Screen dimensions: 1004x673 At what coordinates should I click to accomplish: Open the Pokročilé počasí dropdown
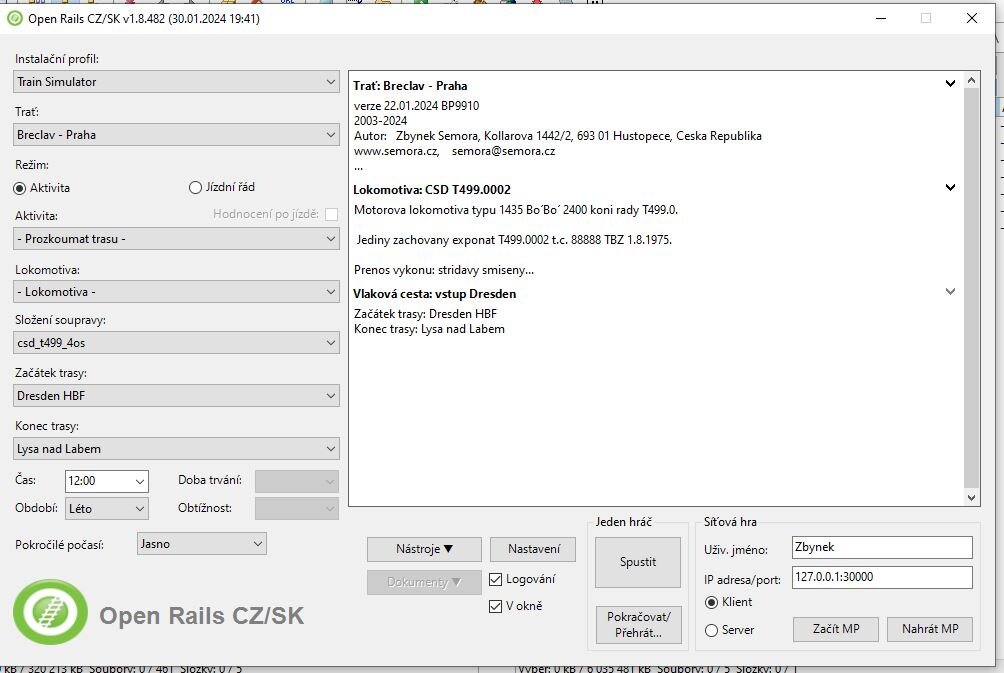coord(202,544)
